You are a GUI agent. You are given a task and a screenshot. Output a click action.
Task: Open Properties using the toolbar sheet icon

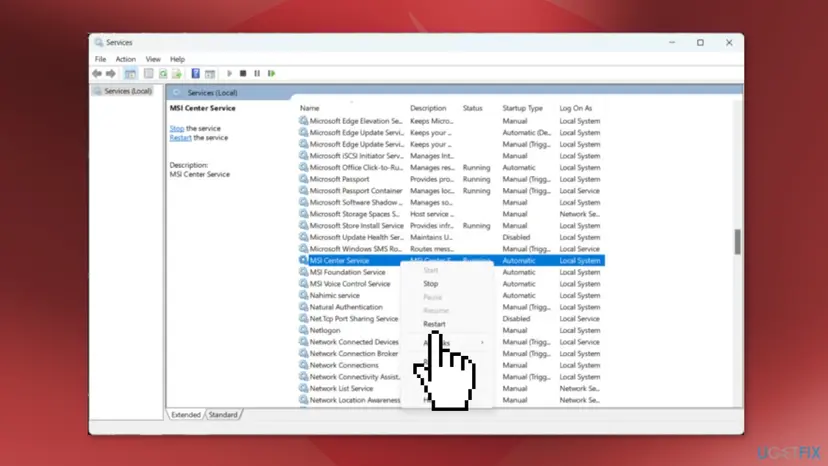point(148,73)
